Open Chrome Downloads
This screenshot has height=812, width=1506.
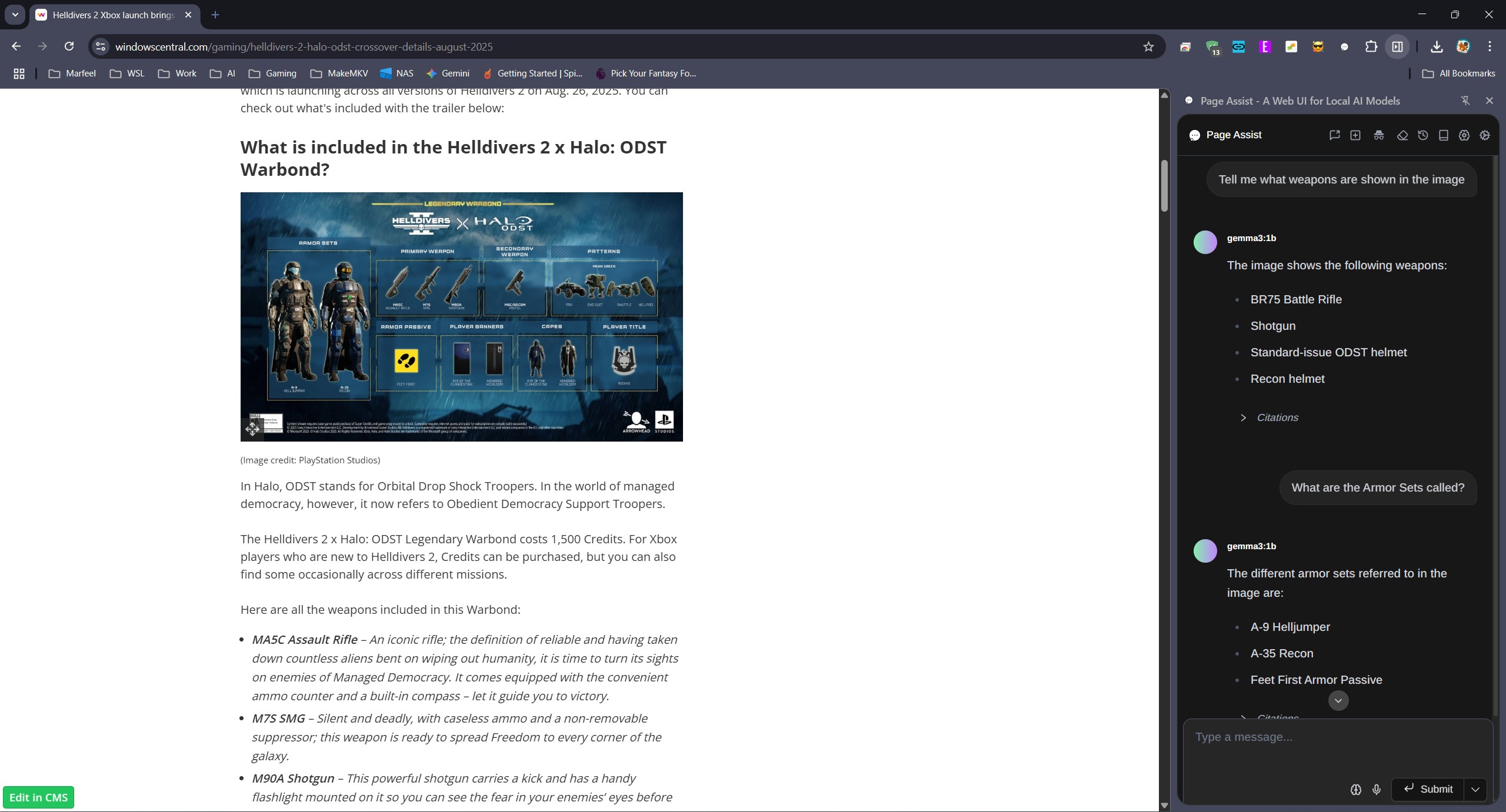1437,46
